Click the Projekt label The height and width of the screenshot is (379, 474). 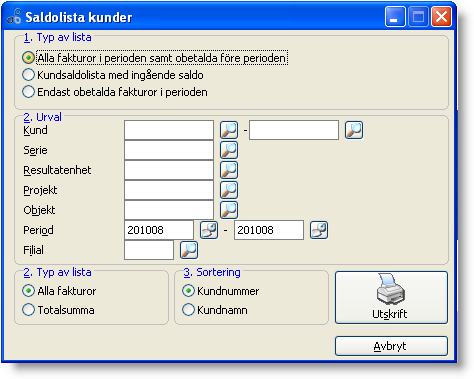(x=40, y=190)
